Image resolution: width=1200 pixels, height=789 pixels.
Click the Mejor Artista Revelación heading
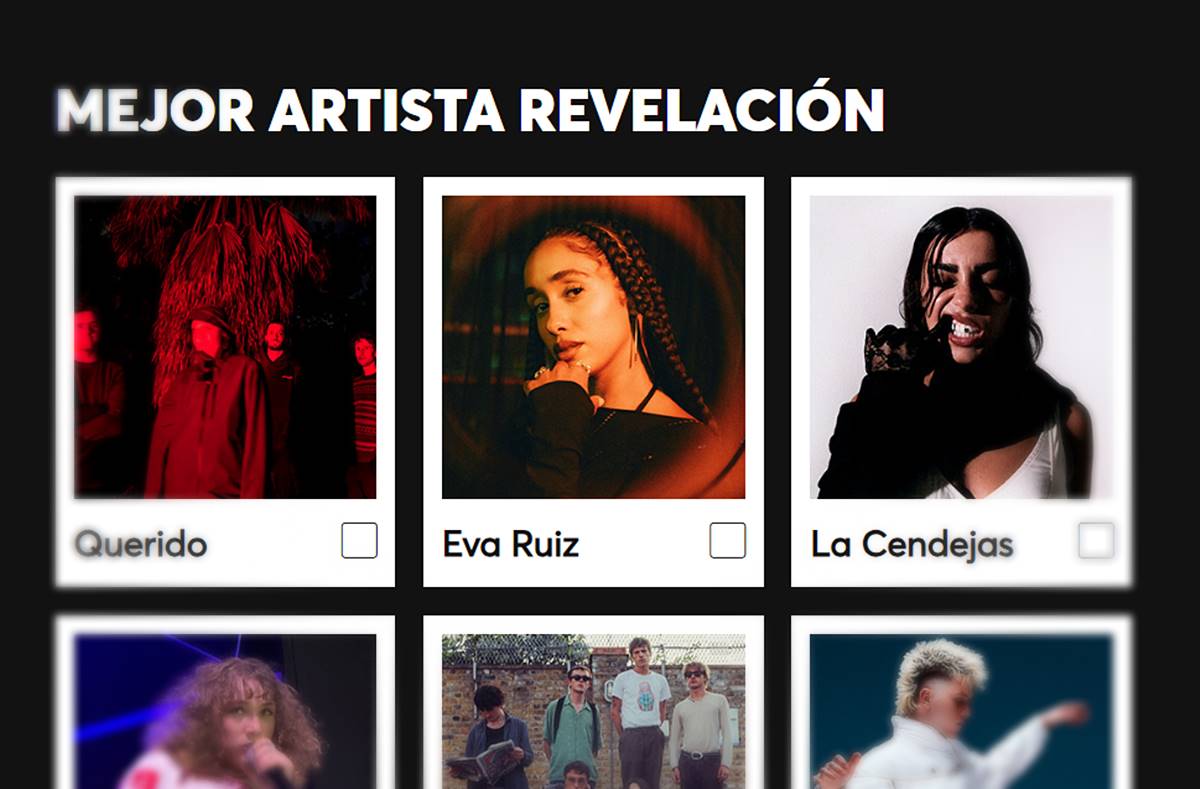[470, 110]
